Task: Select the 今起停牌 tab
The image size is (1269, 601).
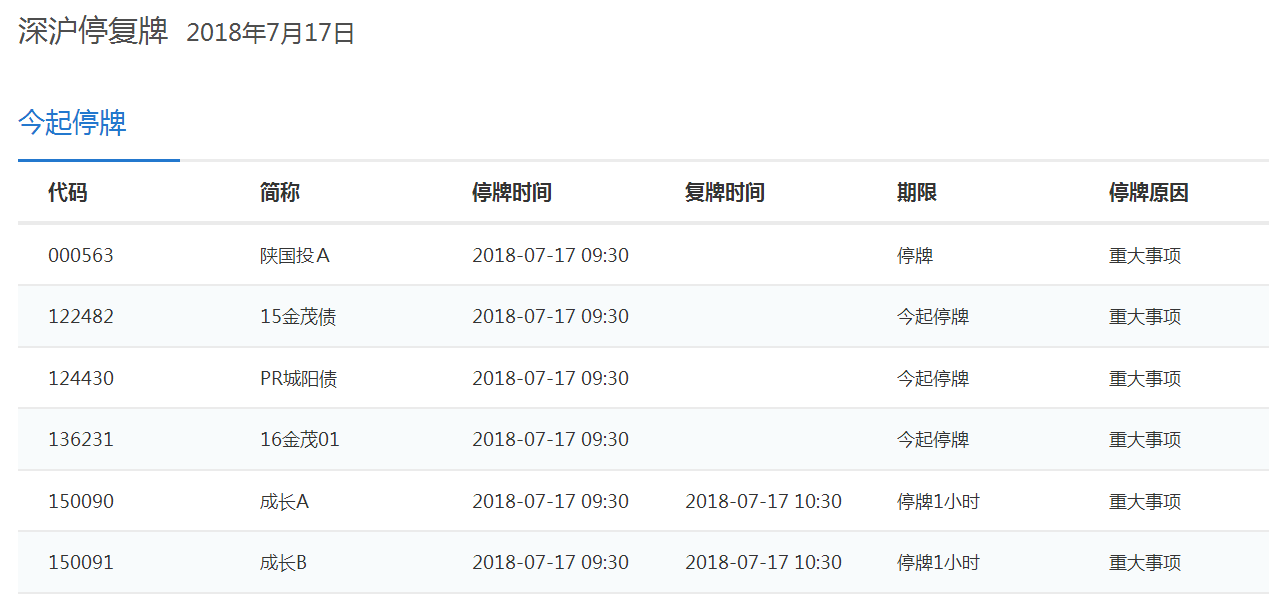Action: 72,124
